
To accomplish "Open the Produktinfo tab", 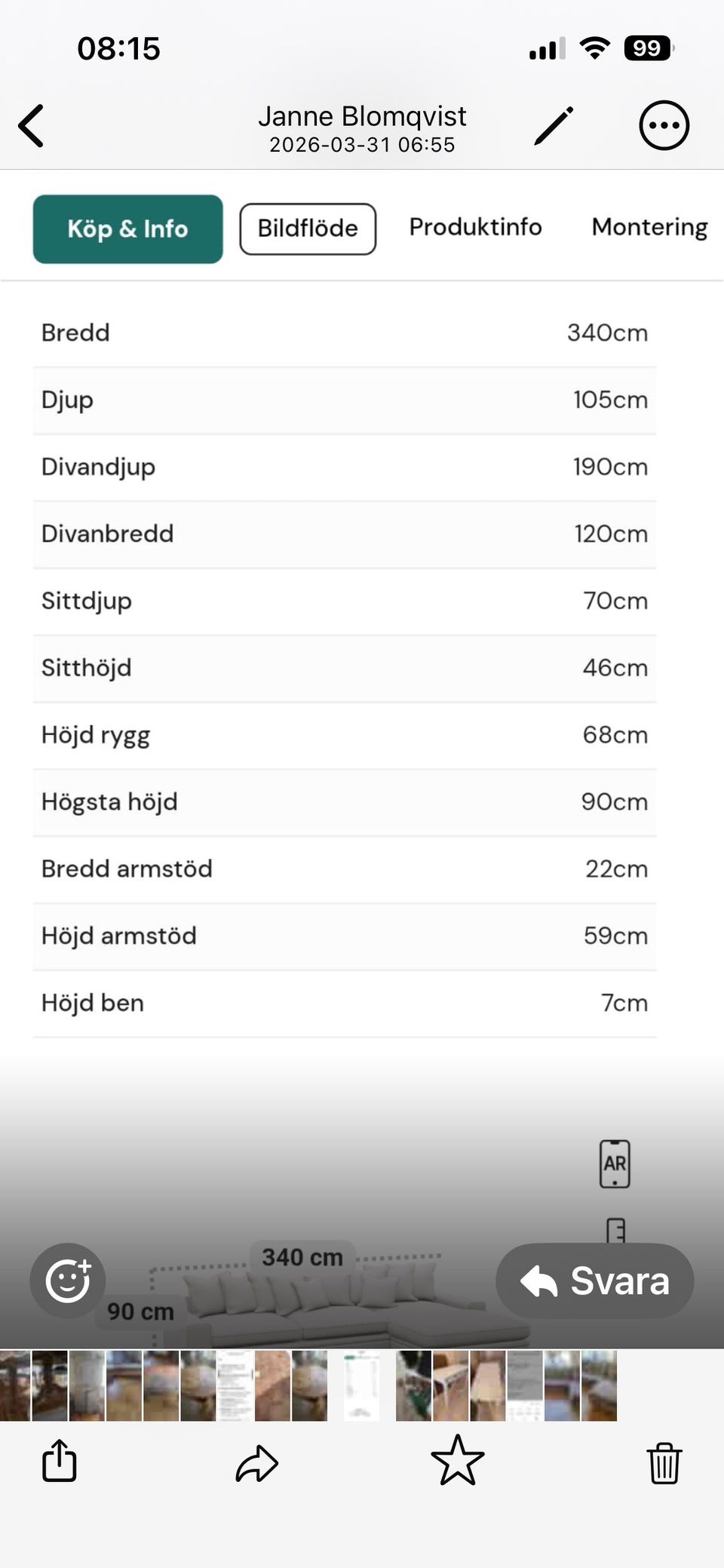I will pos(475,227).
